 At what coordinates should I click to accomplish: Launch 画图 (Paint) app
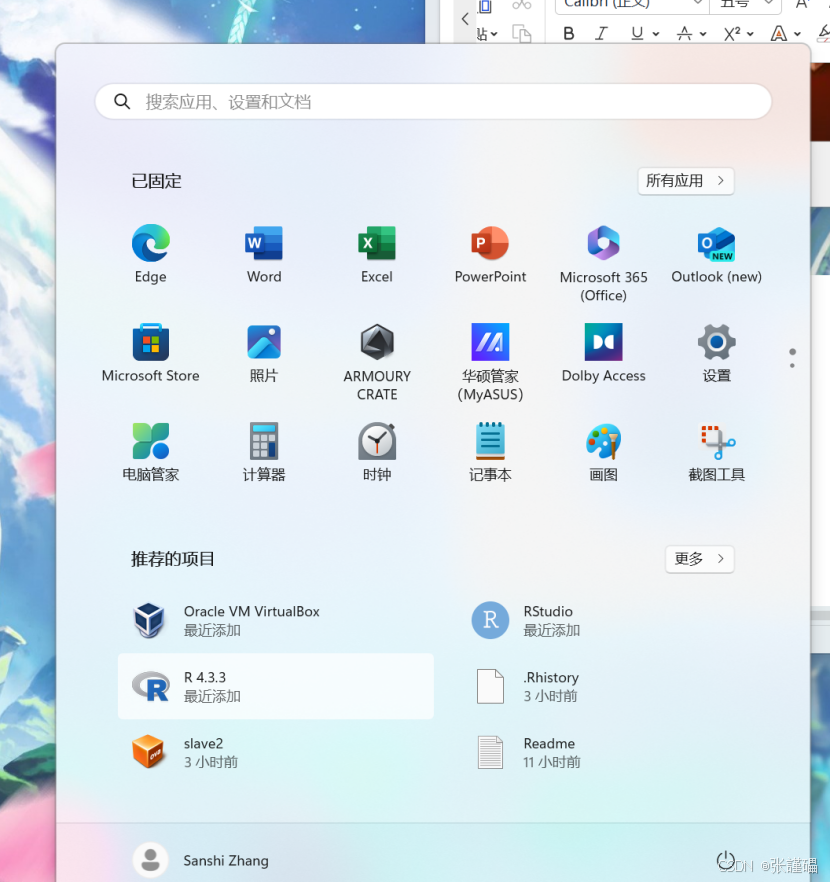(603, 452)
